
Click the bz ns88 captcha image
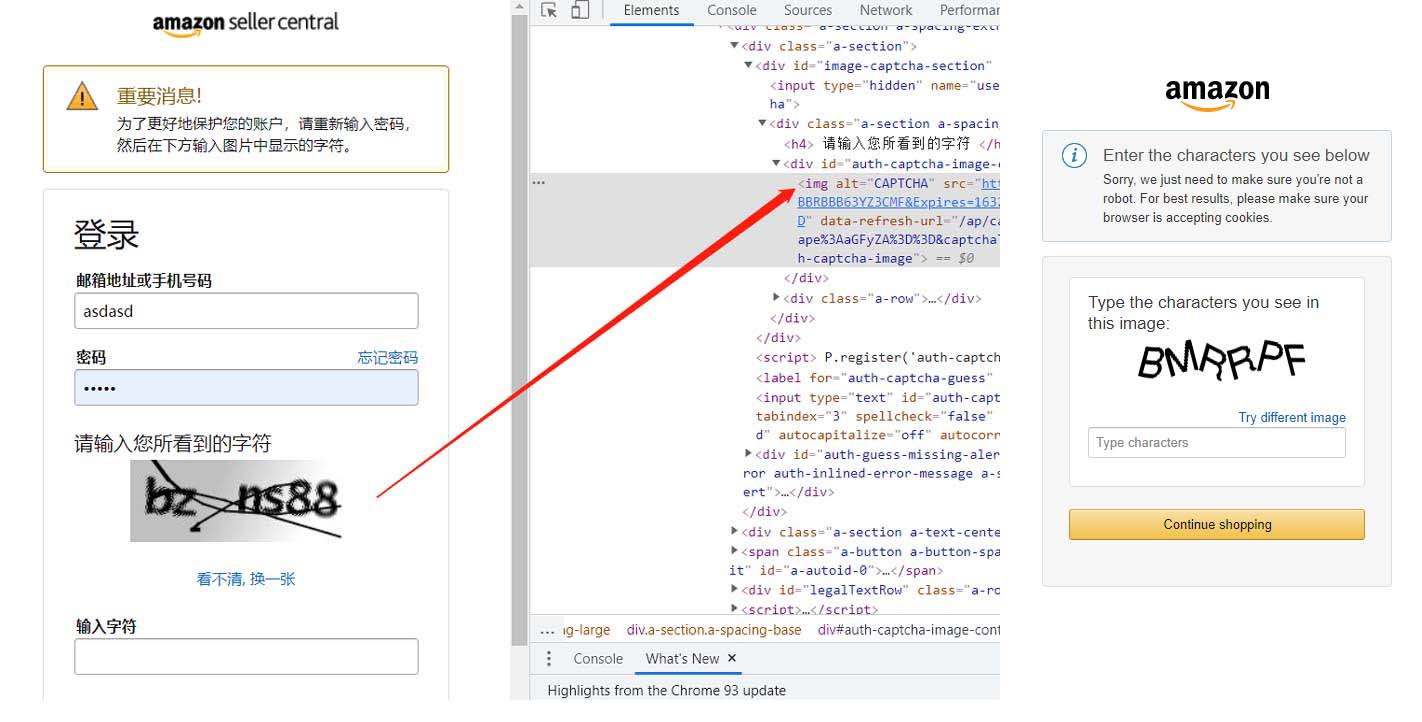236,500
